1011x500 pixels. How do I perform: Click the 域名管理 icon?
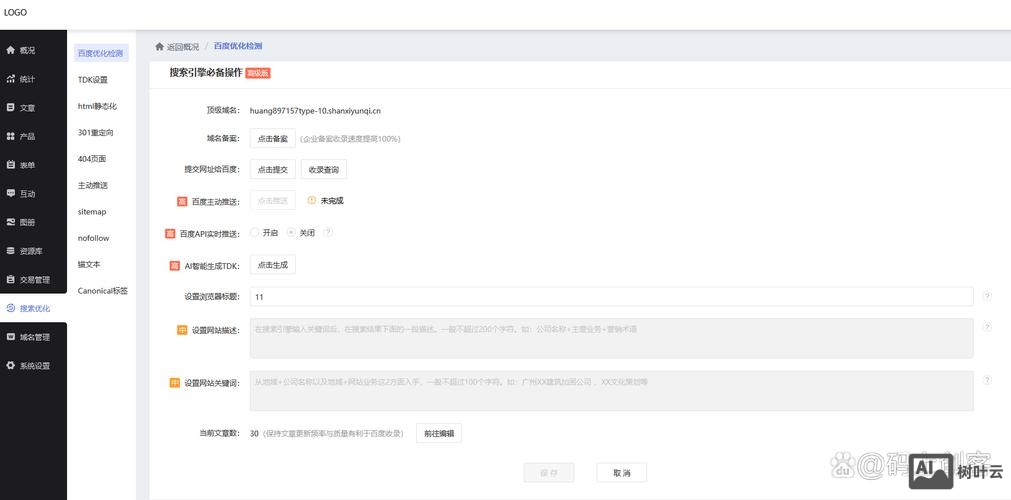pos(10,337)
